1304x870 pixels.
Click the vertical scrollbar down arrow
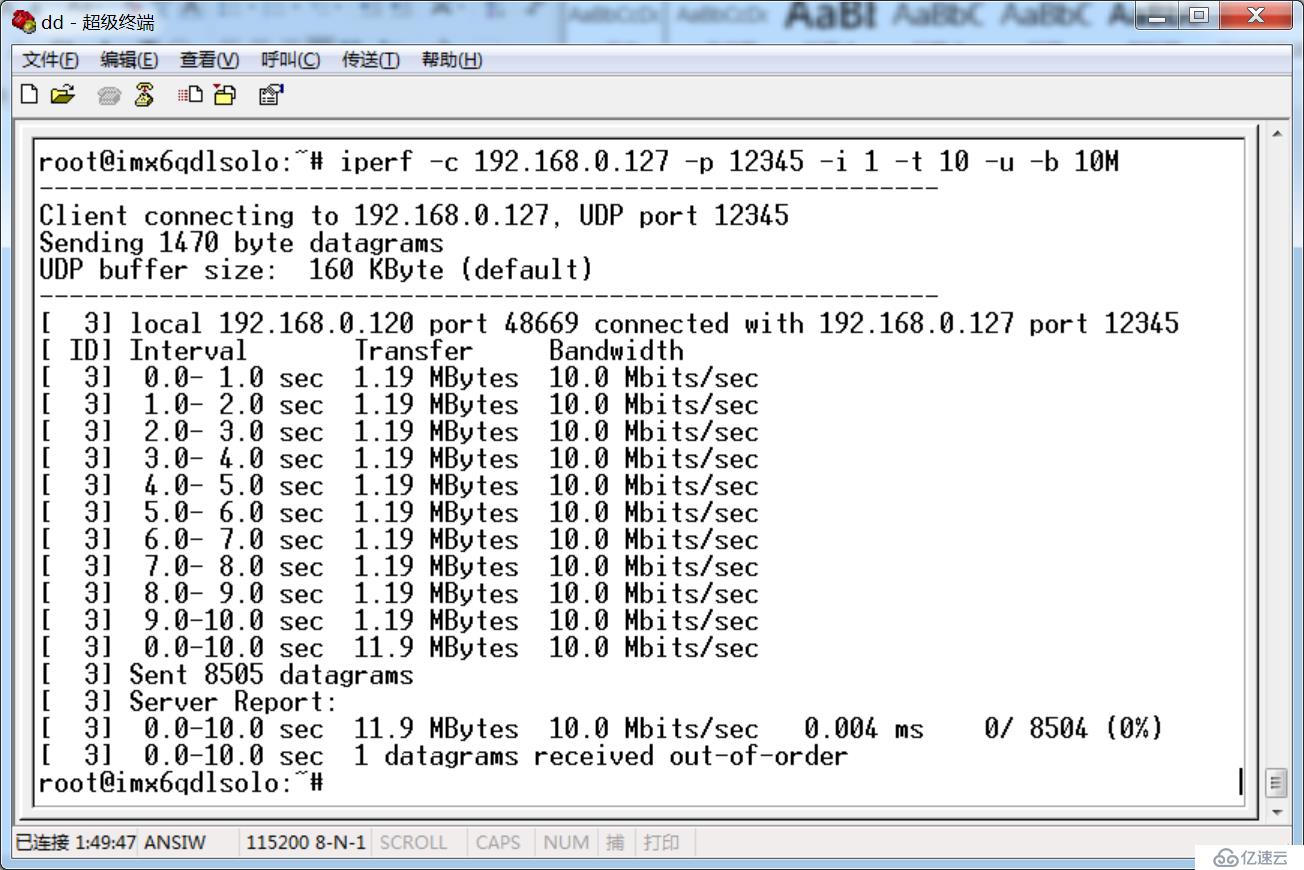pyautogui.click(x=1276, y=812)
